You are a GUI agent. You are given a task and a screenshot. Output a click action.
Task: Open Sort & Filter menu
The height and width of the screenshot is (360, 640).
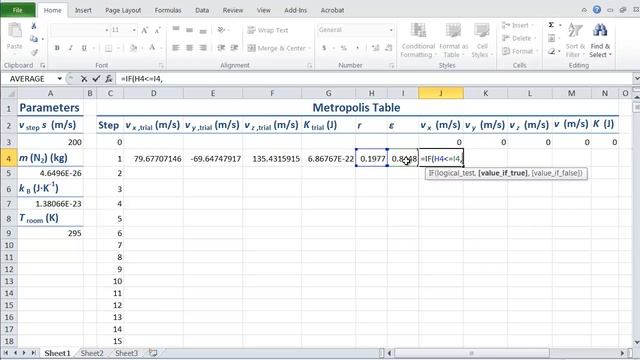pos(576,40)
